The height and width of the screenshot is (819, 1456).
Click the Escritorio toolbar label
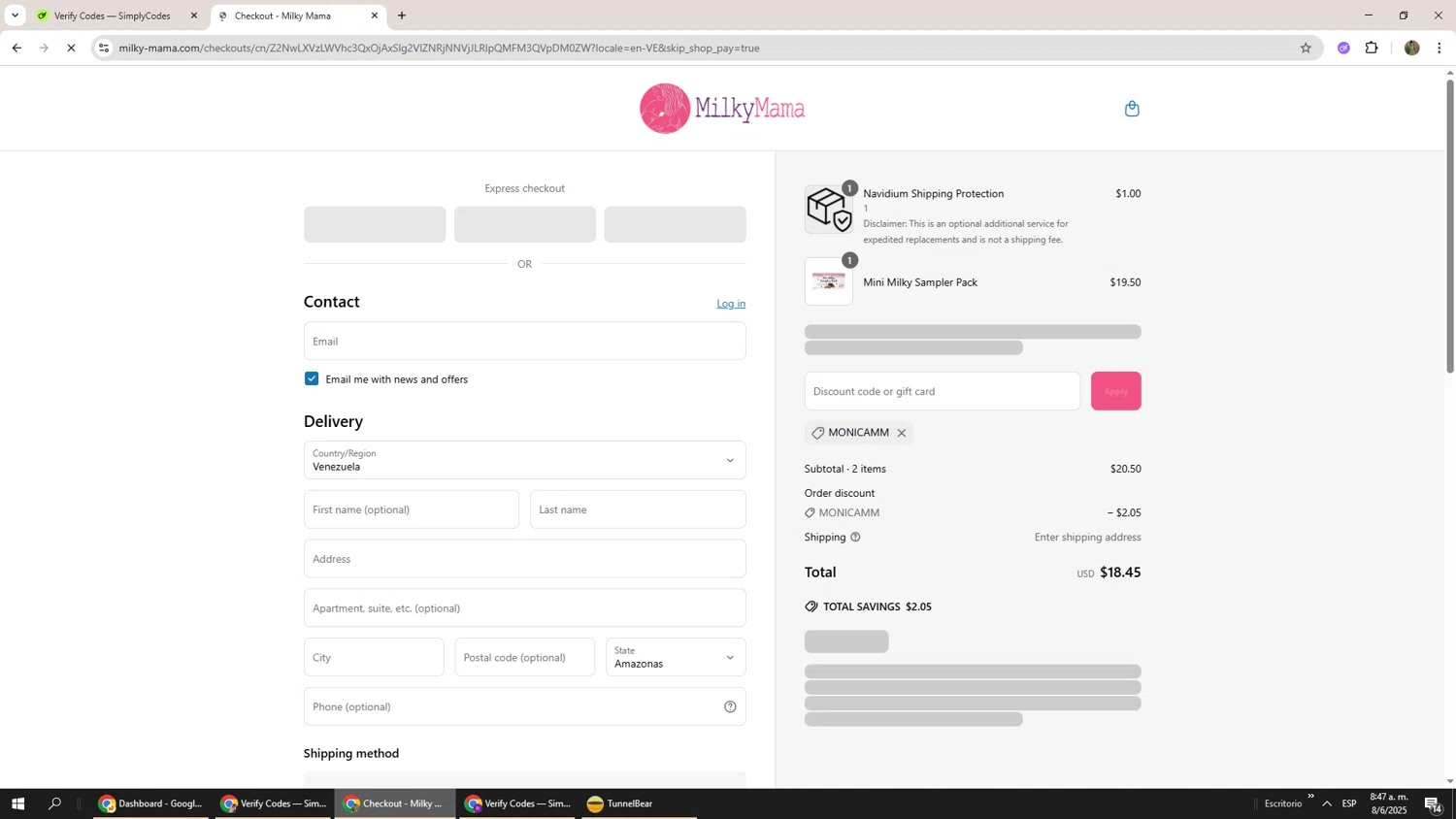pyautogui.click(x=1282, y=803)
